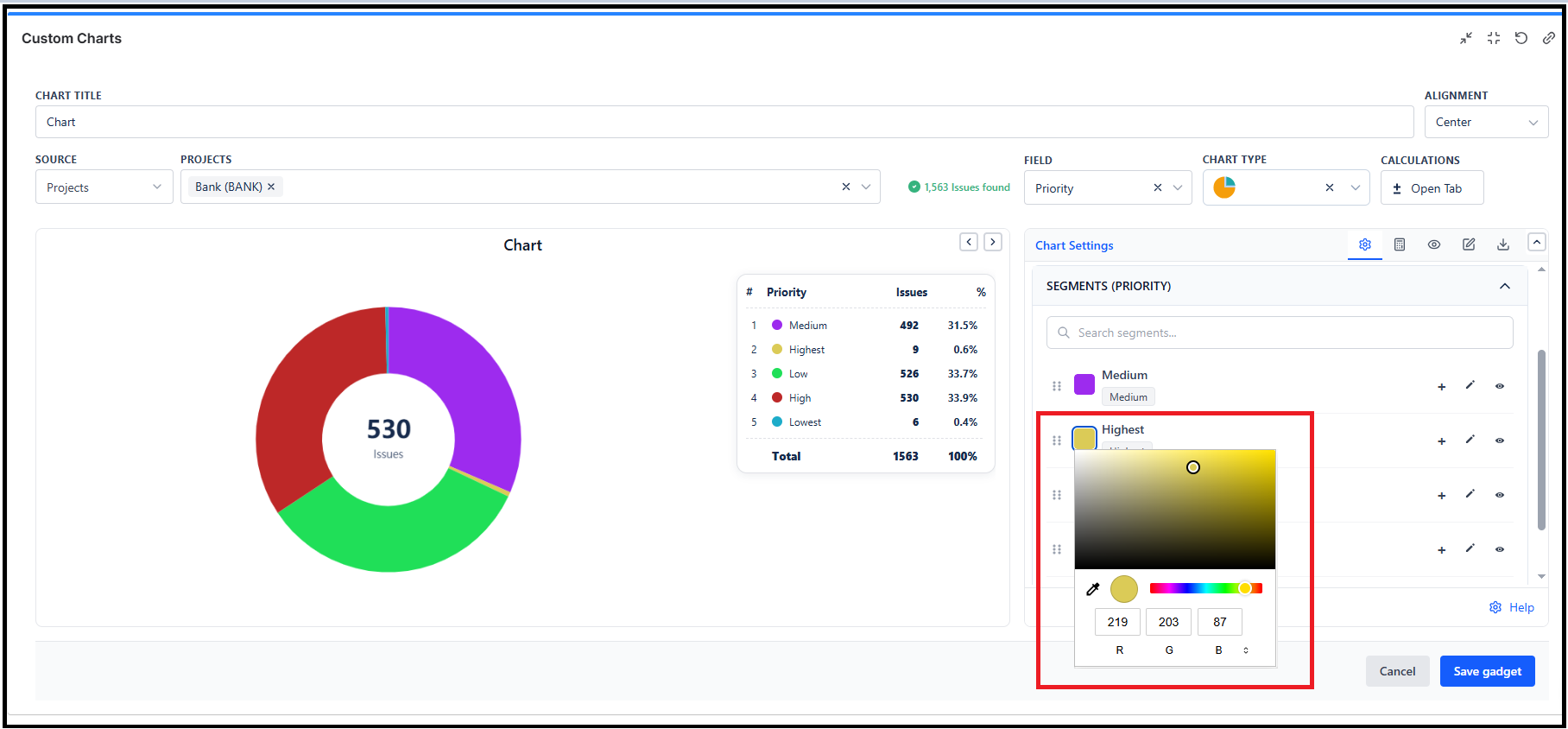Collapse the Chart Settings panel with caret button
Viewport: 1568px width, 729px height.
pyautogui.click(x=1537, y=243)
